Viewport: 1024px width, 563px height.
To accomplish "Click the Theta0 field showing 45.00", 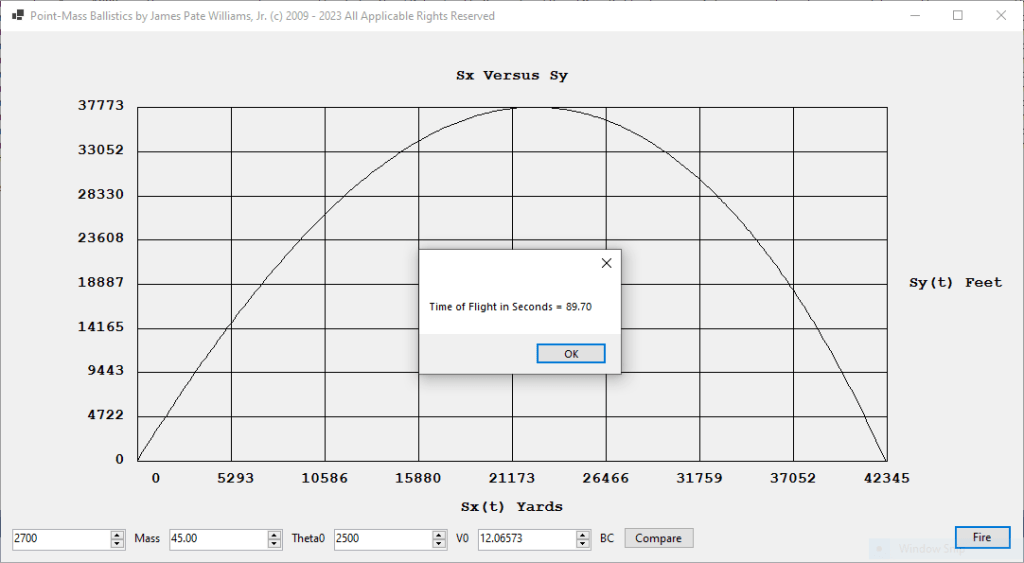I will pos(217,538).
